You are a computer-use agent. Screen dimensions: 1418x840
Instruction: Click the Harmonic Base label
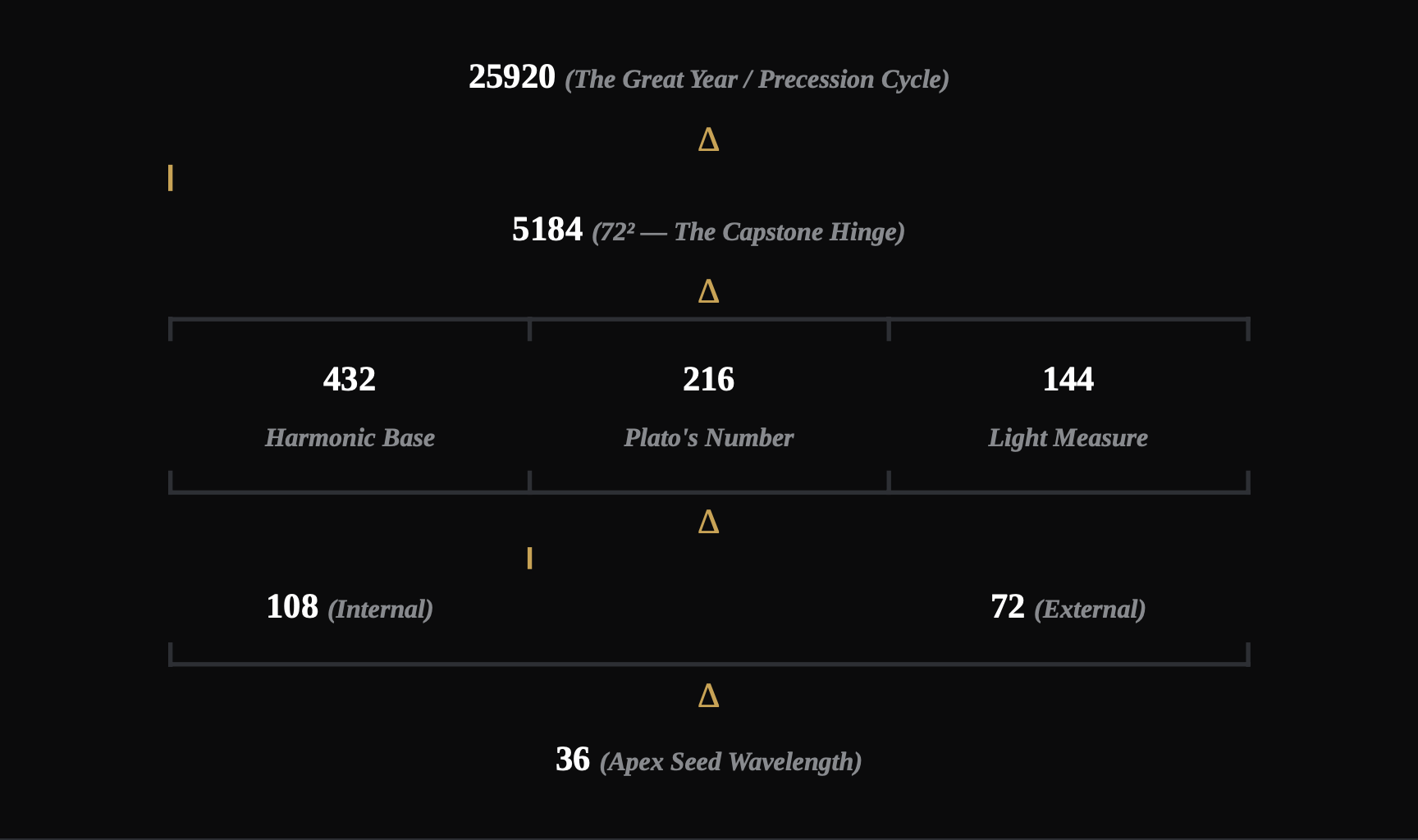pyautogui.click(x=350, y=438)
